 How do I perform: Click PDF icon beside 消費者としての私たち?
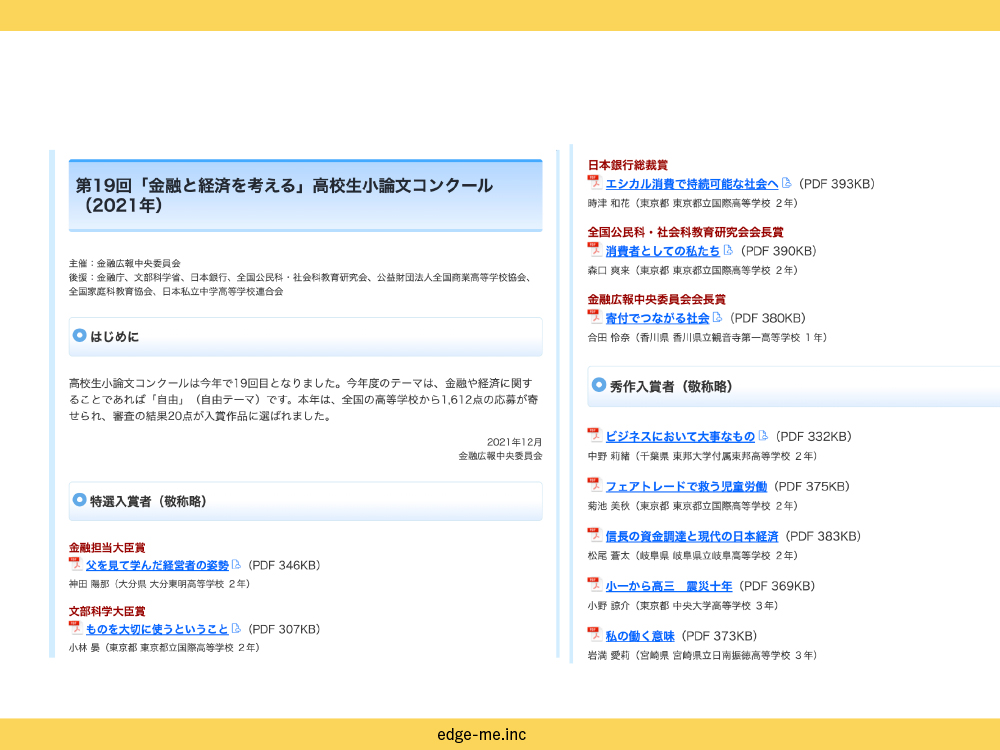click(x=594, y=250)
